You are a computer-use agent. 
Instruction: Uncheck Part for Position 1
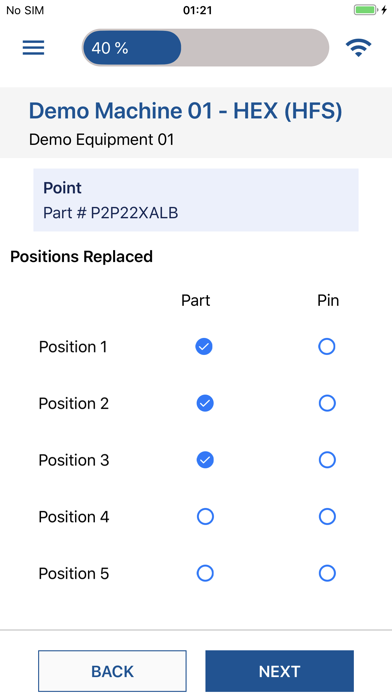[204, 347]
